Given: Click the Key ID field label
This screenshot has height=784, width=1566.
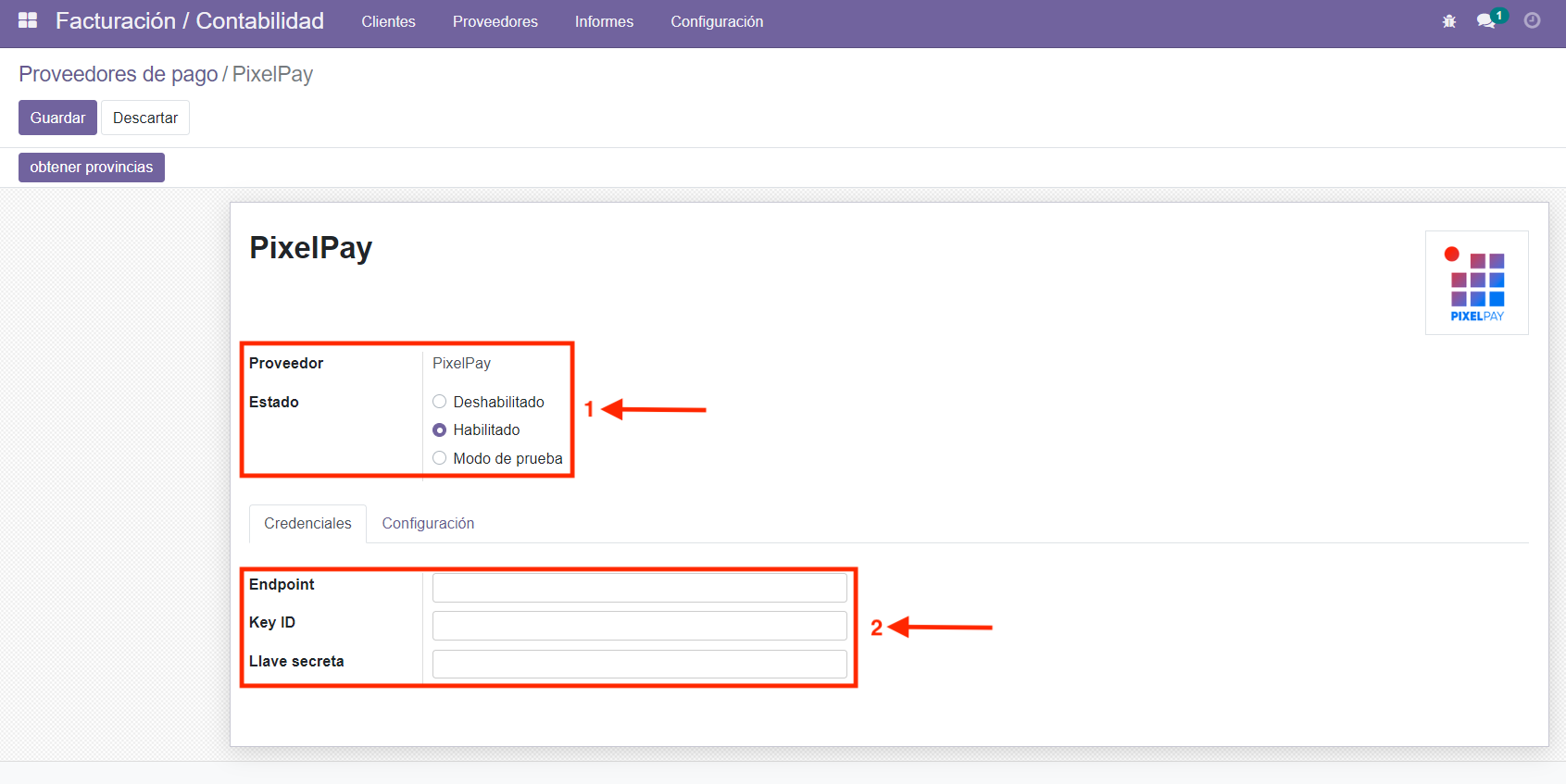Looking at the screenshot, I should pos(272,622).
